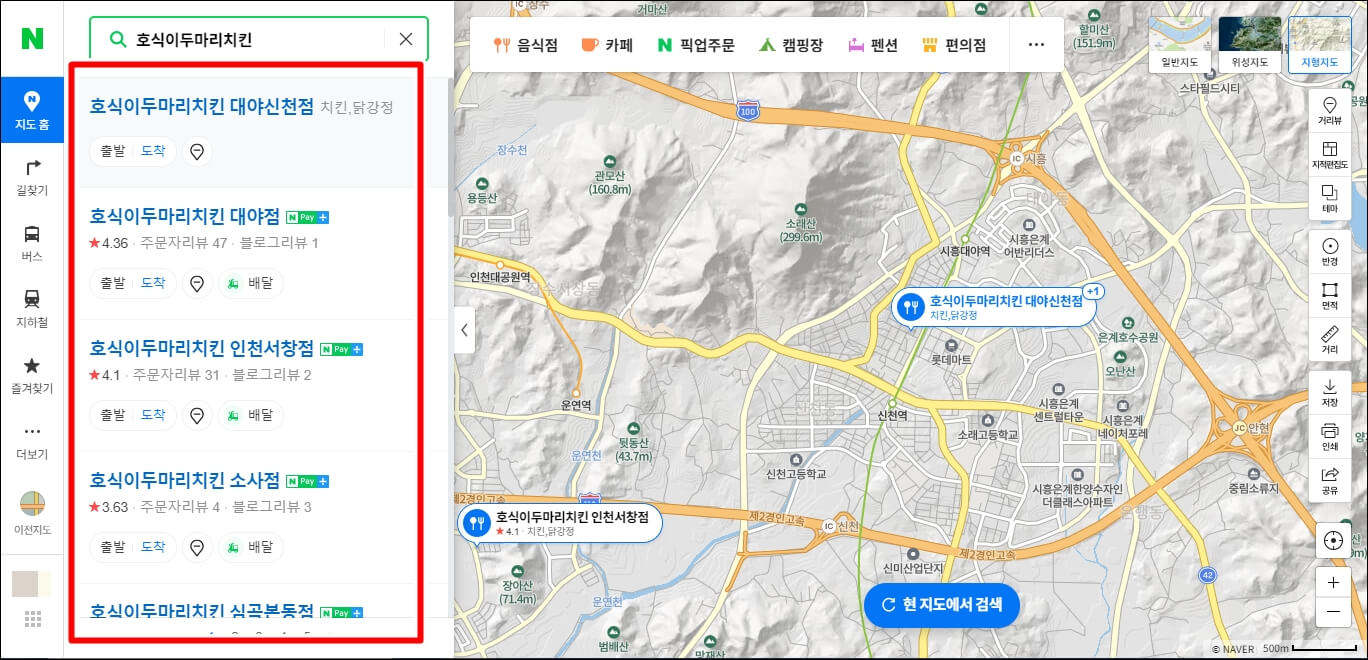This screenshot has width=1368, height=660.
Task: Open 테마 theme layers
Action: [x=1329, y=198]
